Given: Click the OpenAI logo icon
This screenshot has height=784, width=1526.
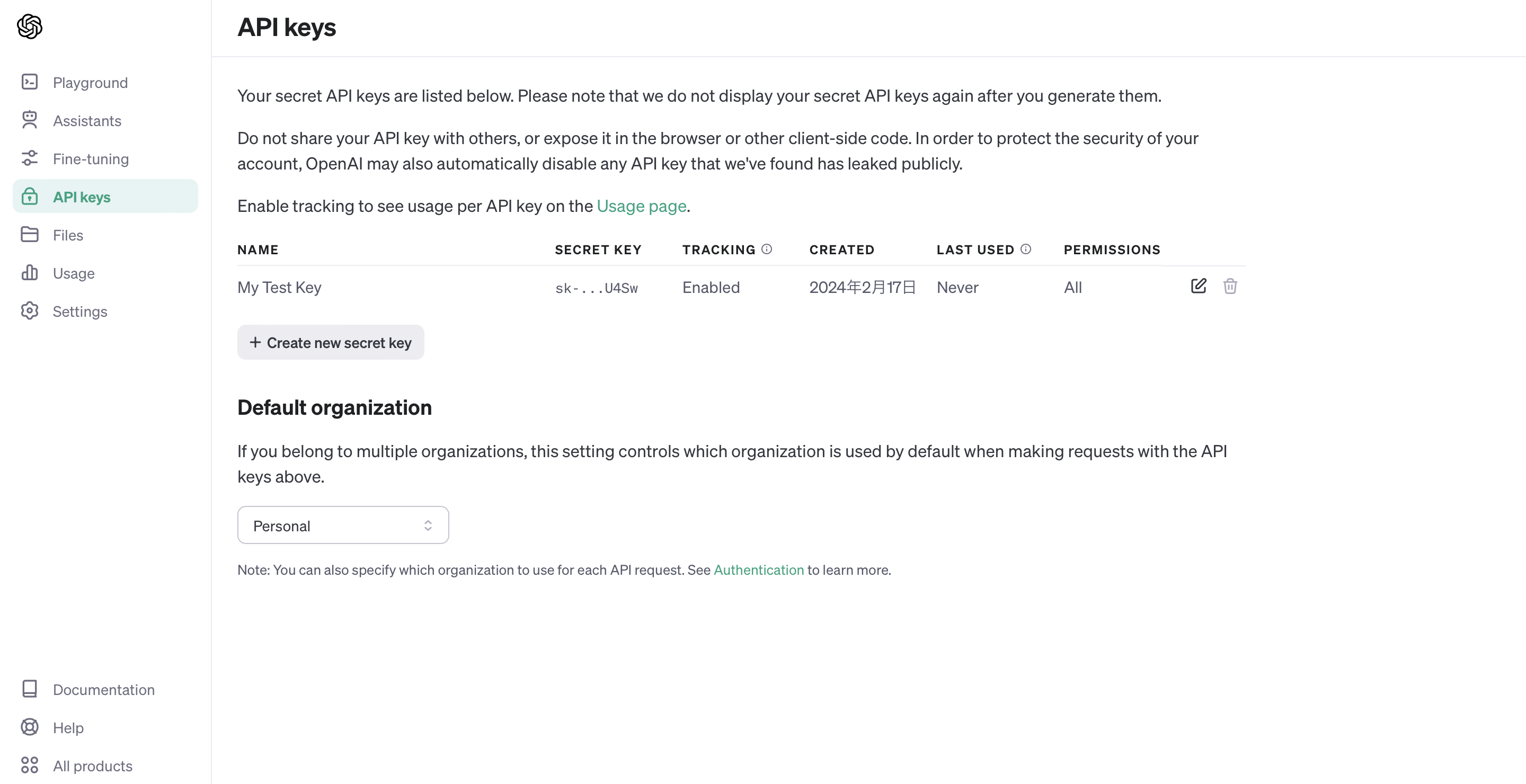Looking at the screenshot, I should 30,26.
